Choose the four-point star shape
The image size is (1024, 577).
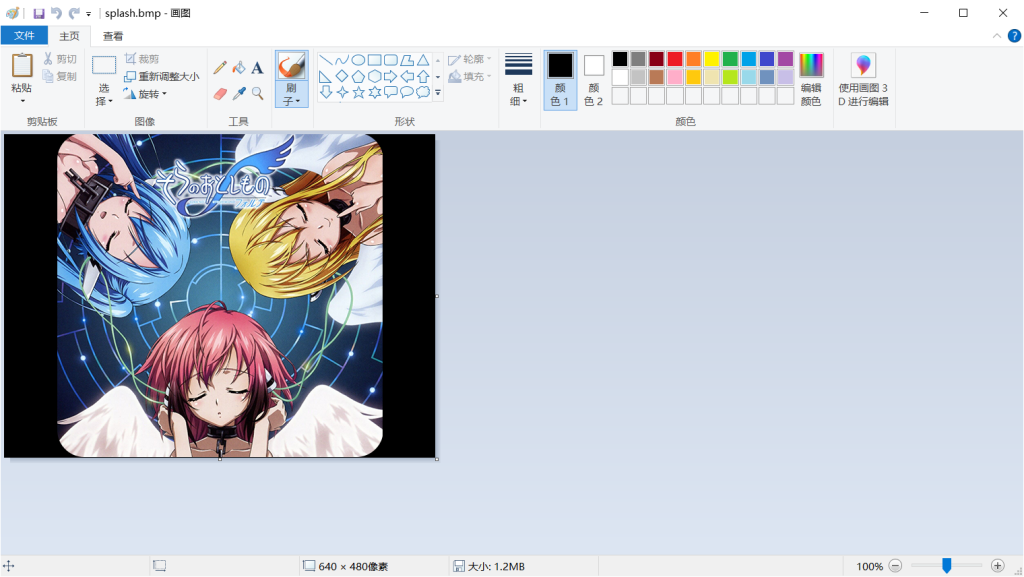click(342, 92)
